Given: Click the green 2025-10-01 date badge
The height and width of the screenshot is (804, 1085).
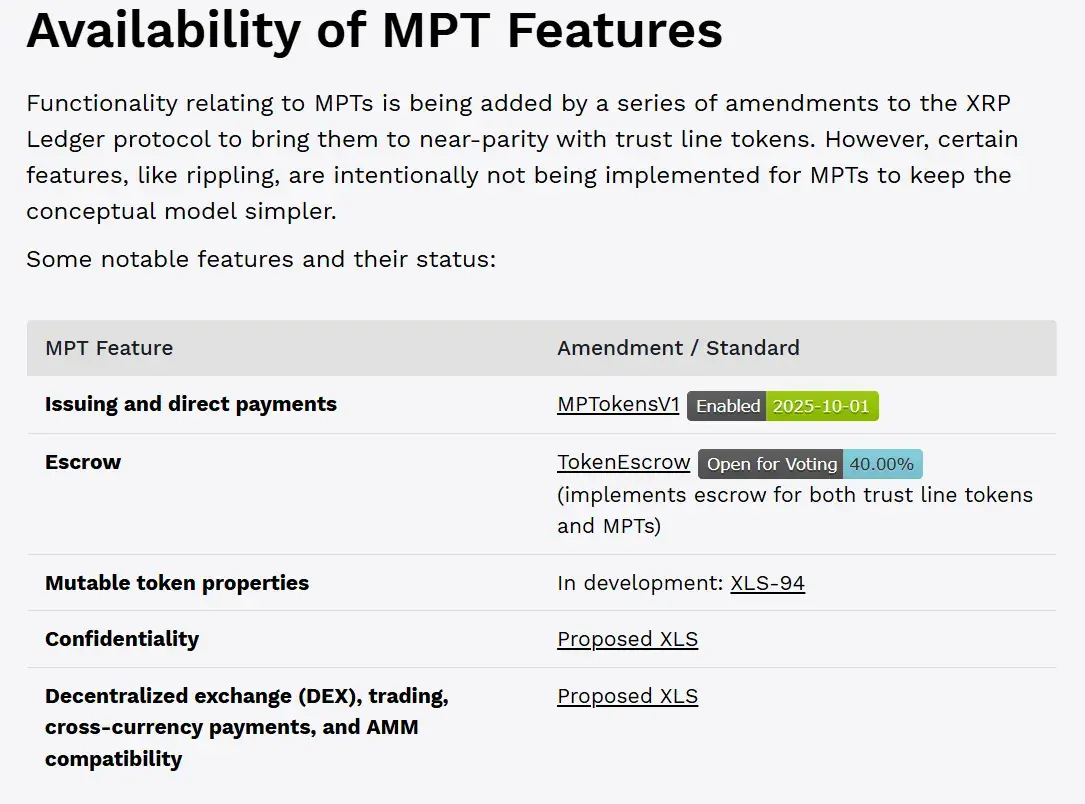Looking at the screenshot, I should (822, 406).
